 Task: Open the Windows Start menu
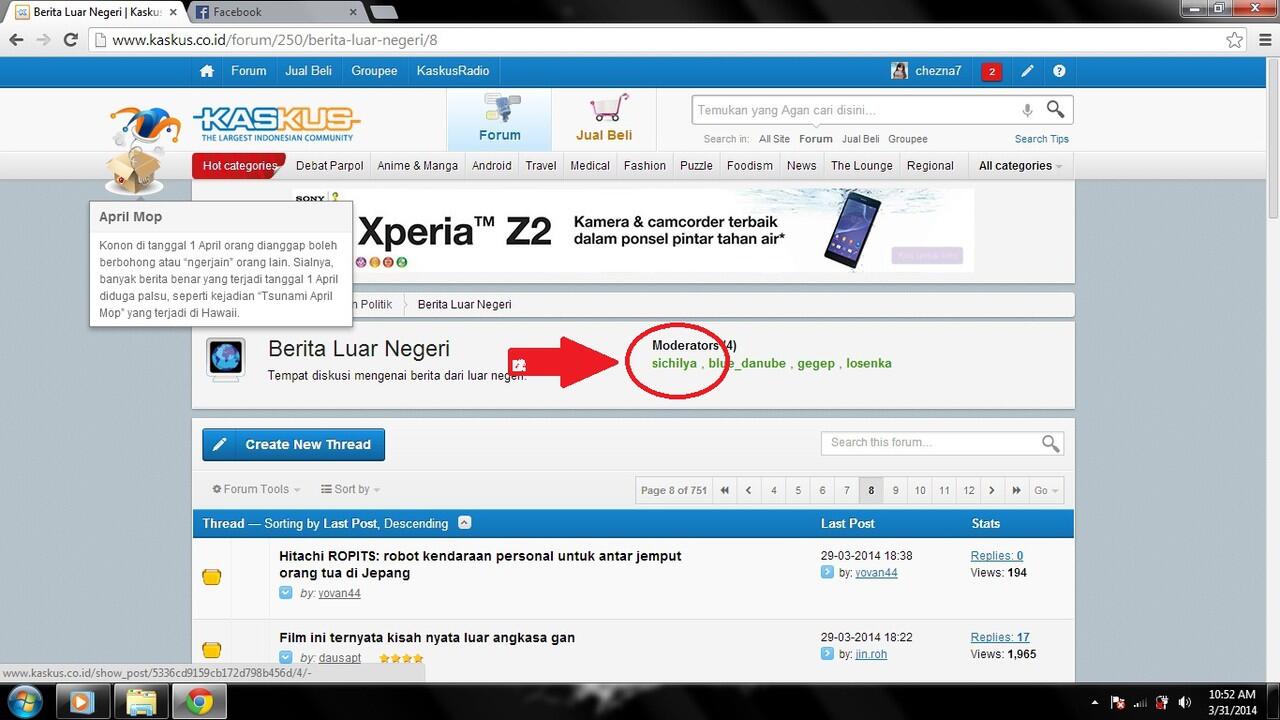(24, 703)
